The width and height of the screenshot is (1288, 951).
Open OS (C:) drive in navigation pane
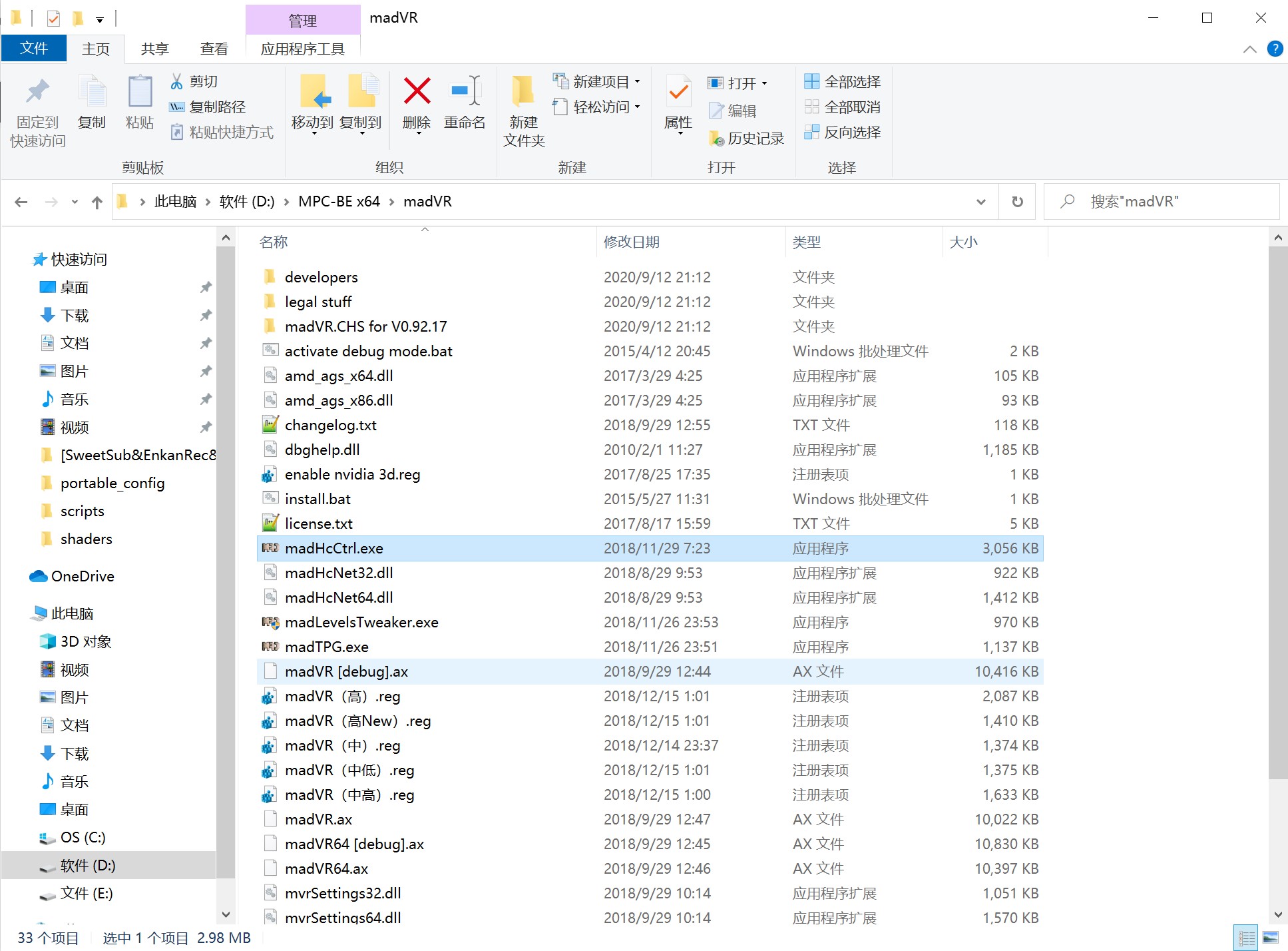[83, 837]
